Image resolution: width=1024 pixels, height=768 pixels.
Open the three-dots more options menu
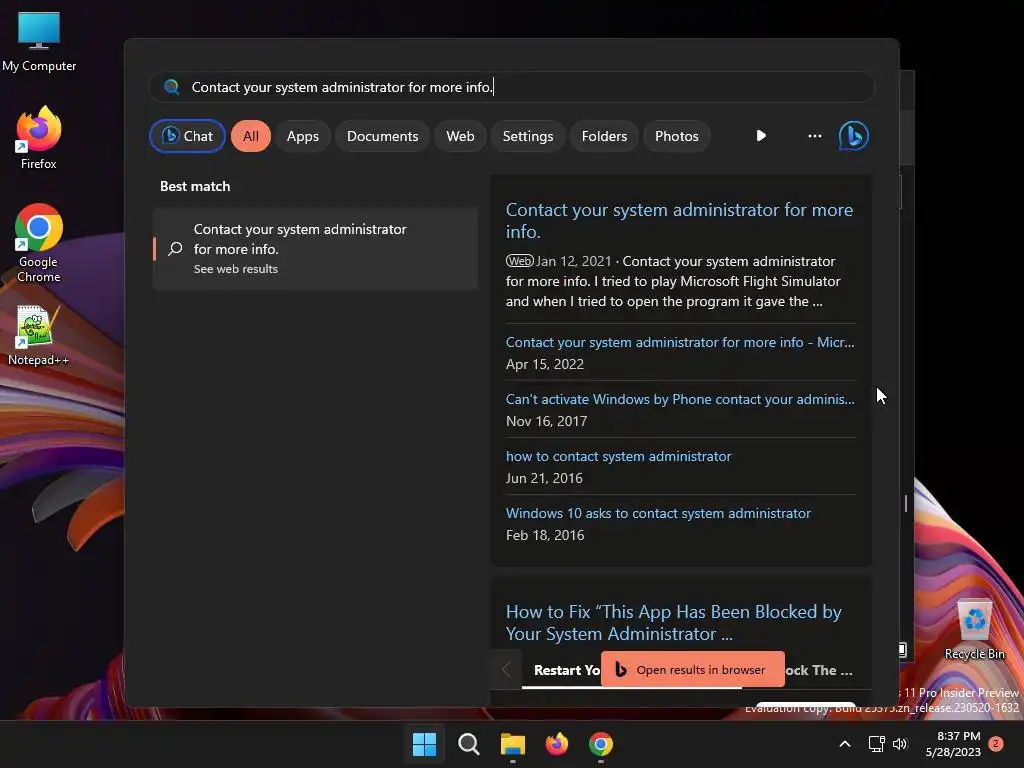814,136
